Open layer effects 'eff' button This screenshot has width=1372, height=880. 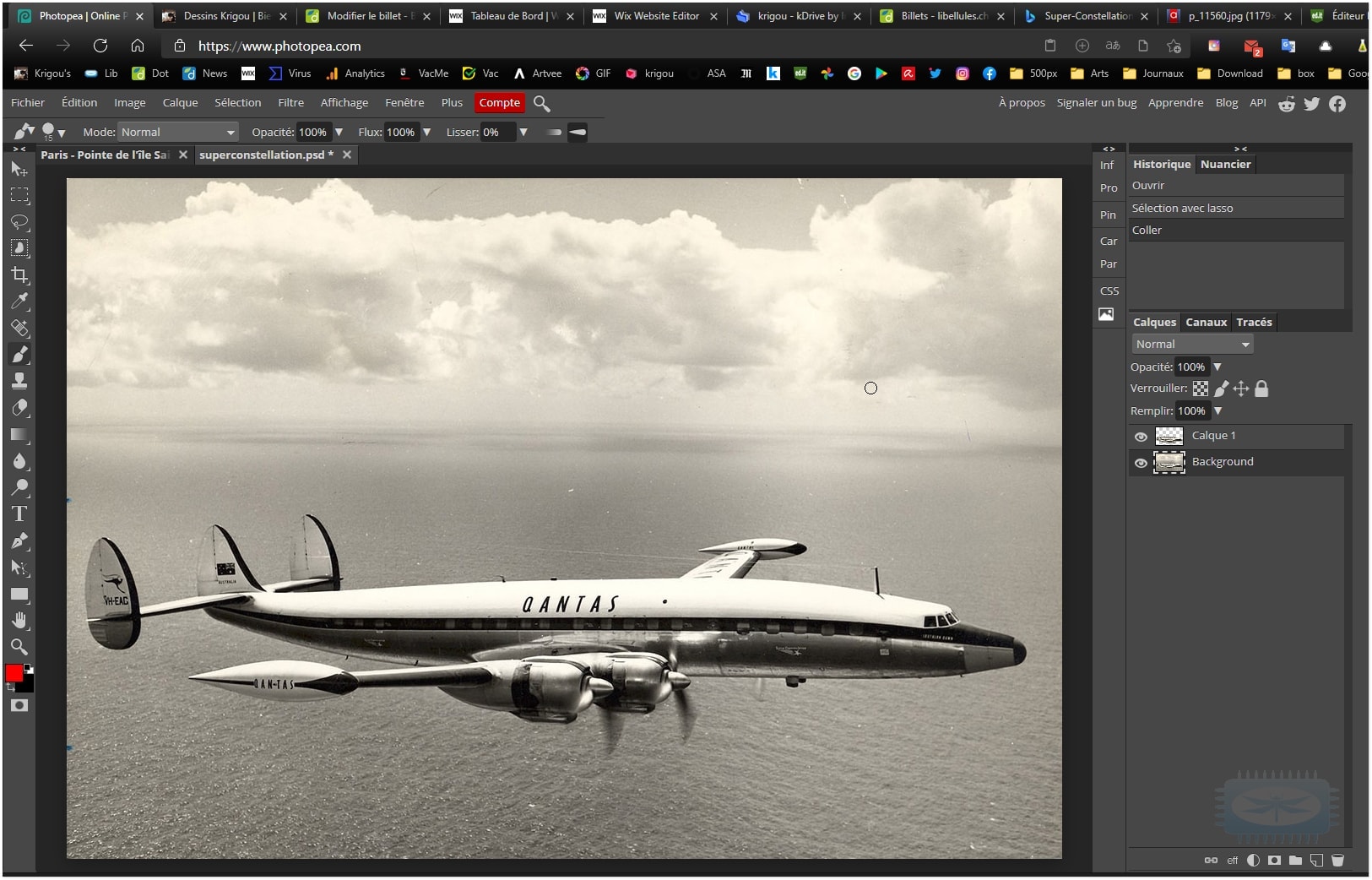1232,861
